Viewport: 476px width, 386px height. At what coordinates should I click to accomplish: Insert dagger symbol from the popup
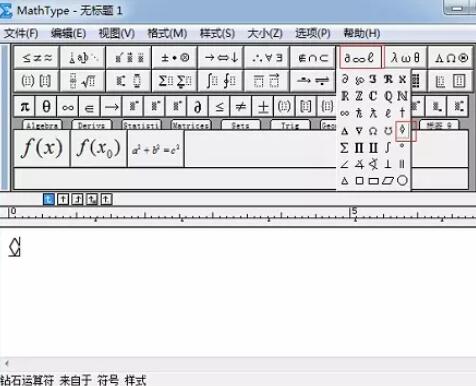[402, 113]
